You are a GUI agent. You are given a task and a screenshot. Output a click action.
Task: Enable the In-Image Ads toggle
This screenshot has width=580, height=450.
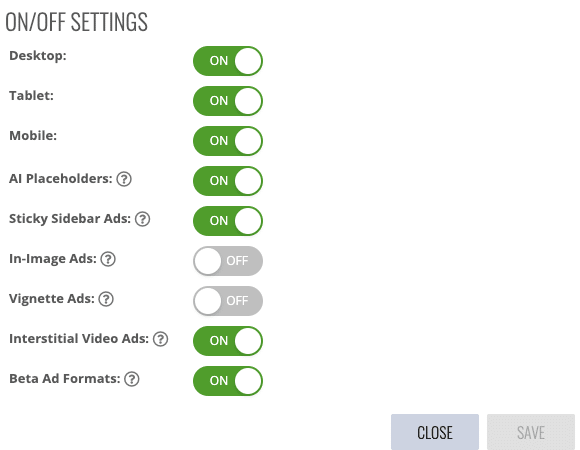click(228, 261)
